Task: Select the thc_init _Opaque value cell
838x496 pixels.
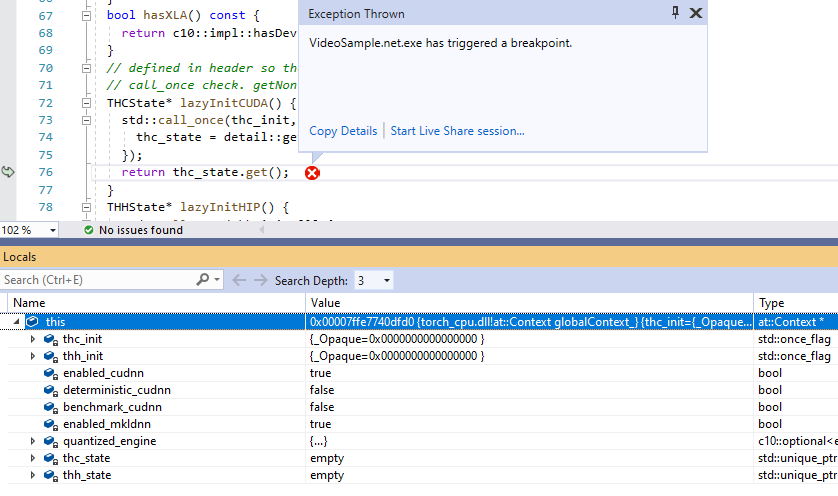Action: (x=529, y=339)
